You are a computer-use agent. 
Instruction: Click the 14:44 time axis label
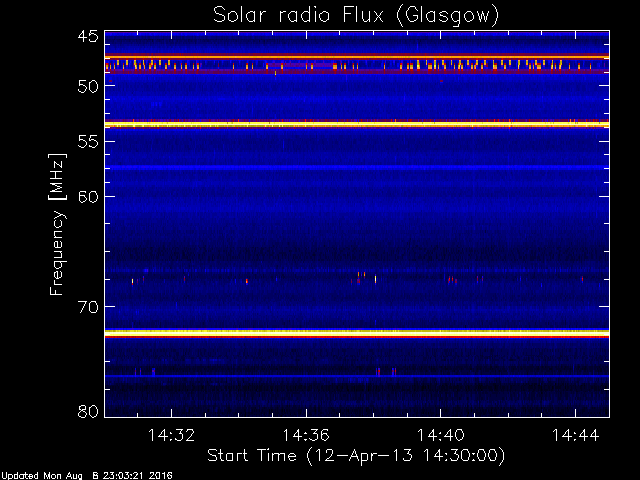coord(576,435)
